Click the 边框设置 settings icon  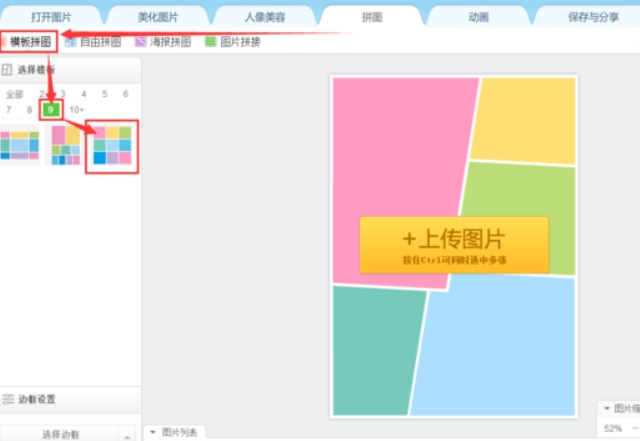click(8, 399)
